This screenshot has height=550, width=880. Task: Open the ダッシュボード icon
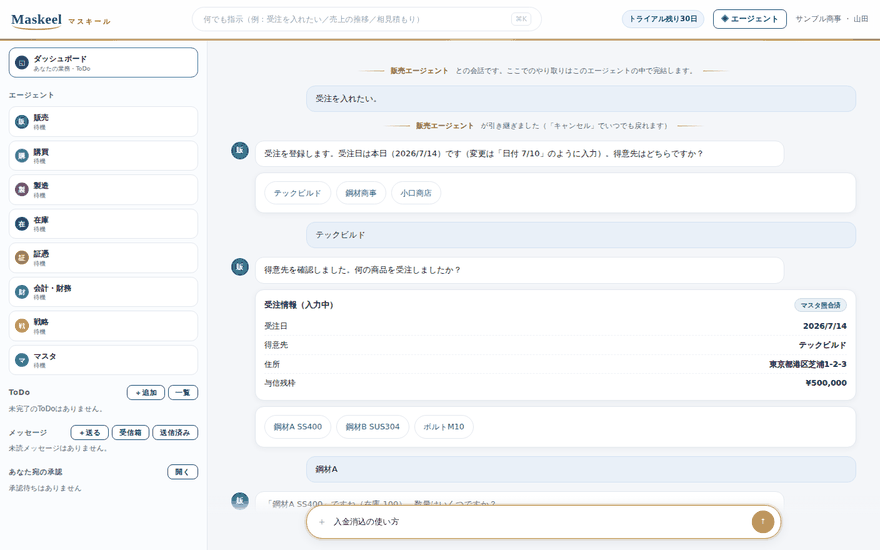click(21, 63)
